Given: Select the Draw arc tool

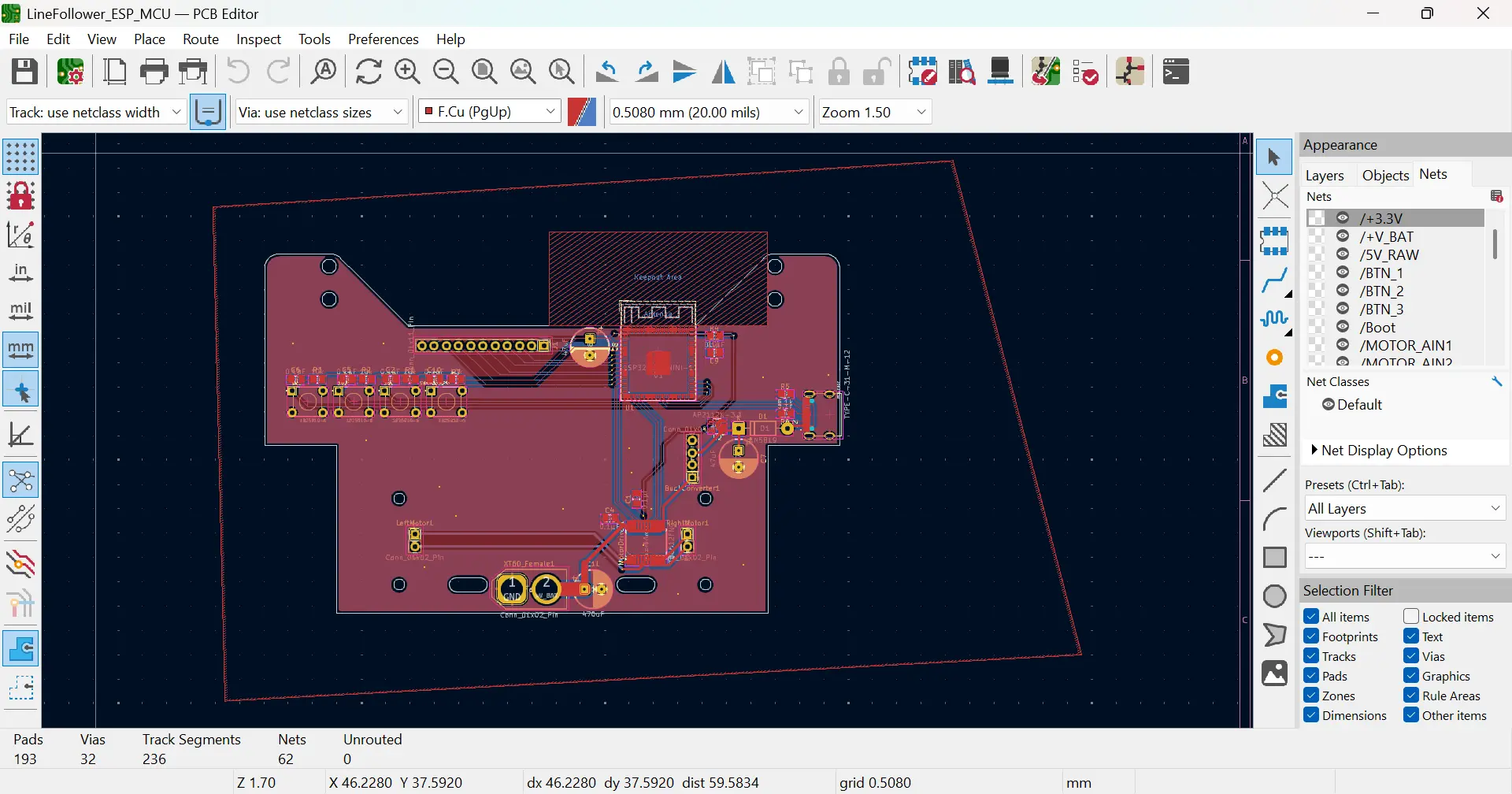Looking at the screenshot, I should 1275,518.
